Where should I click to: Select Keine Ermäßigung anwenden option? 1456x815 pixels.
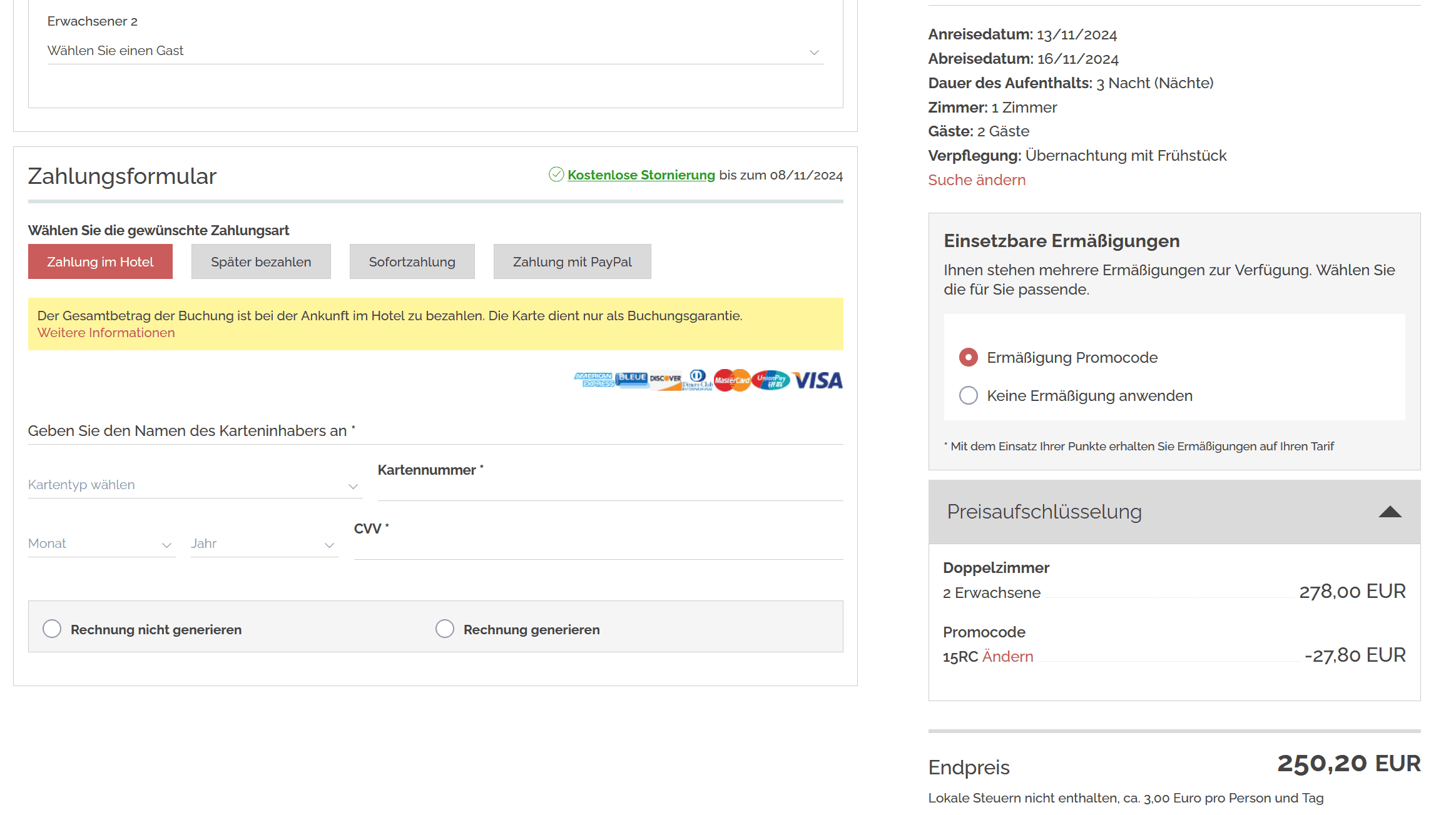tap(968, 395)
